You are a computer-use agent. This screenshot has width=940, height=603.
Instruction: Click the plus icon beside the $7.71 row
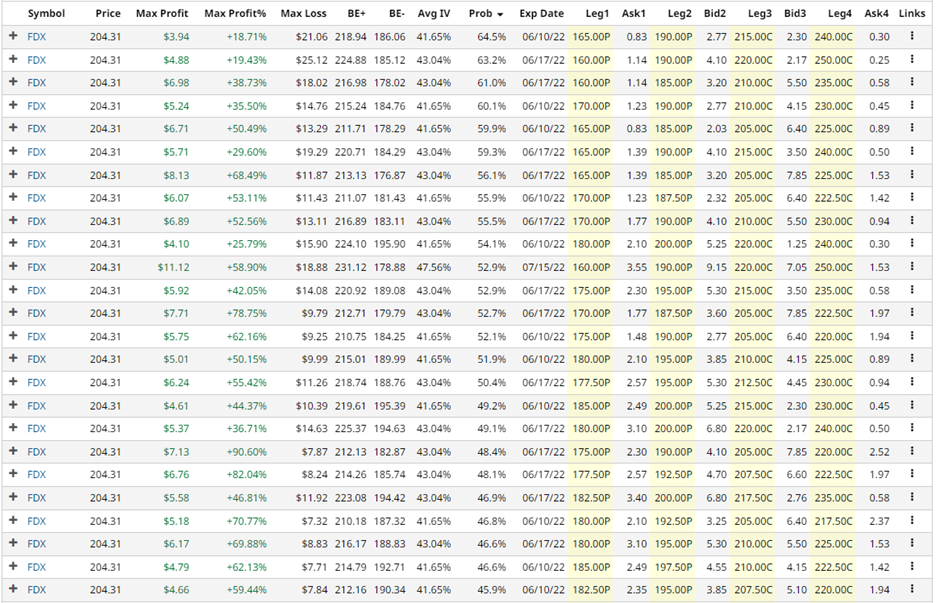coord(13,313)
